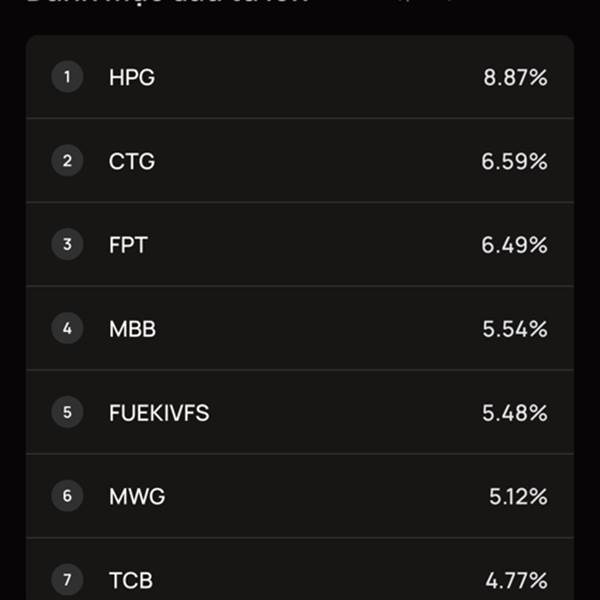Select the number 3 badge beside FPT
The image size is (600, 600).
click(67, 245)
